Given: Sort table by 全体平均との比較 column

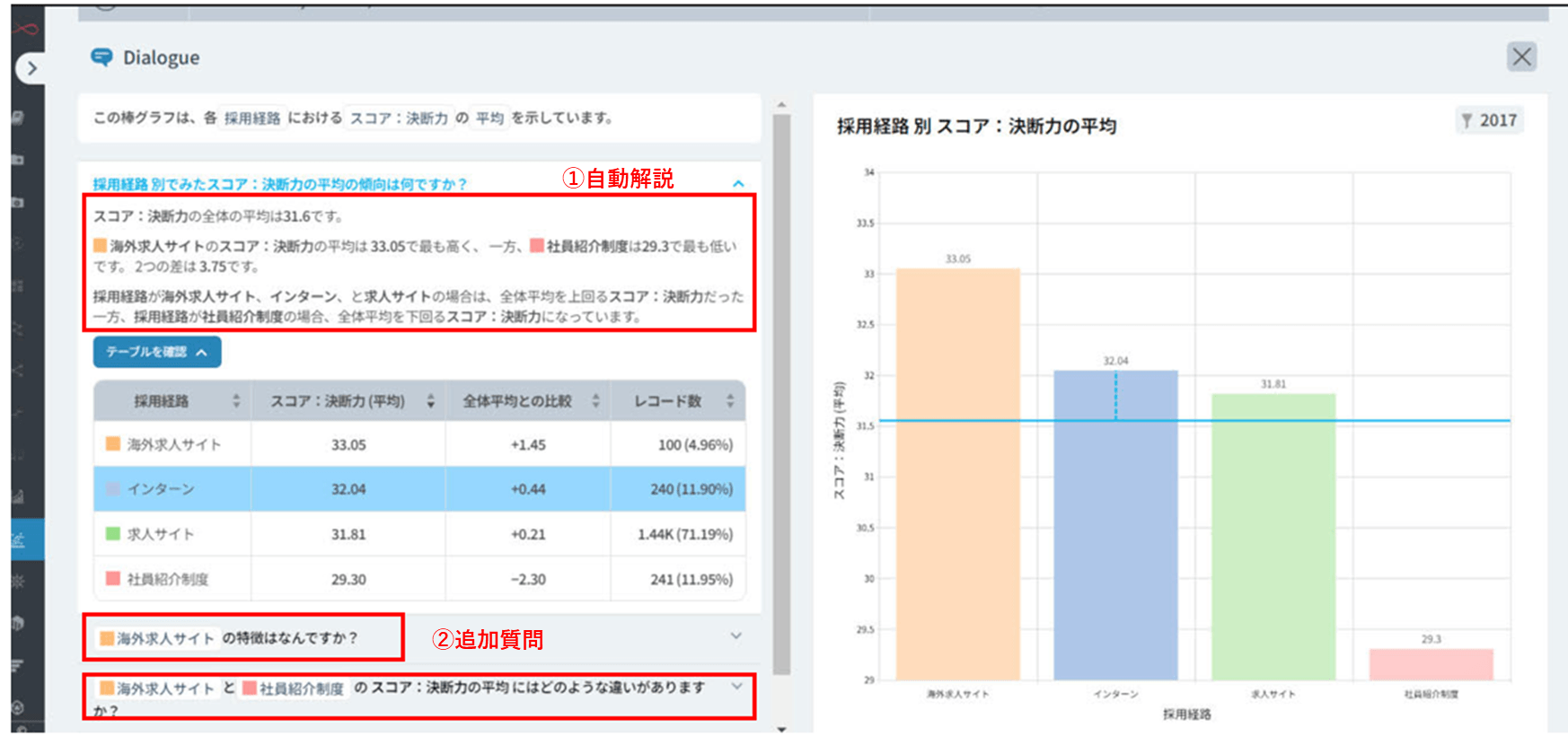Looking at the screenshot, I should pos(595,401).
